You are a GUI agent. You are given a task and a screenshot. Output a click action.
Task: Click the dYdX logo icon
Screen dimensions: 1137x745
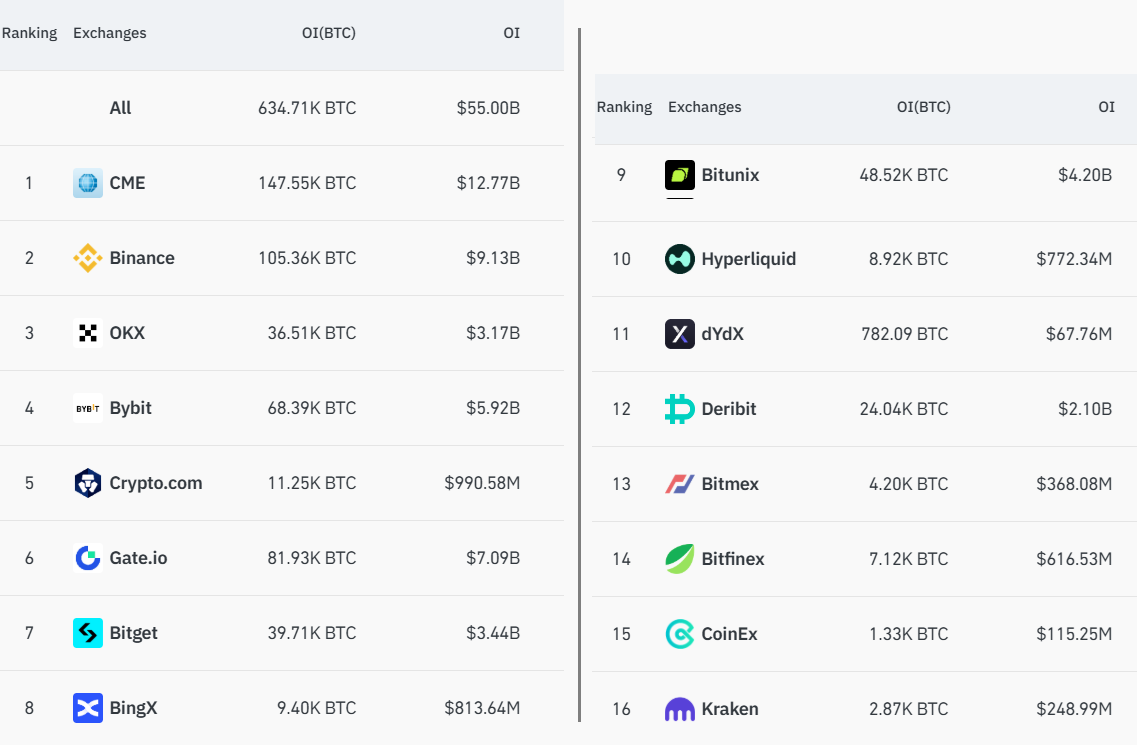pos(680,334)
